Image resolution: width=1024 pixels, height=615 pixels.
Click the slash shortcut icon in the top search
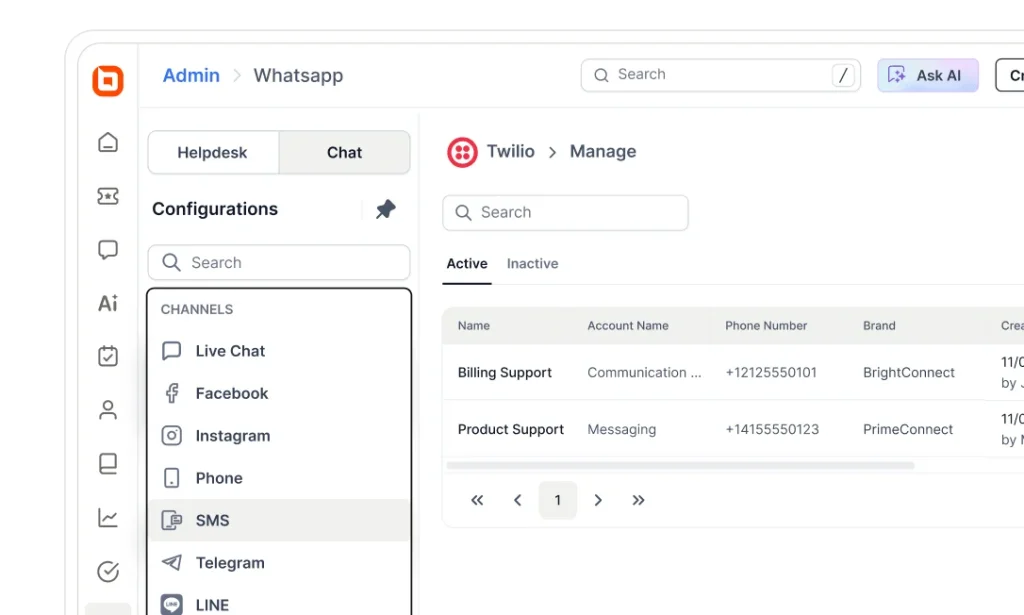[843, 76]
